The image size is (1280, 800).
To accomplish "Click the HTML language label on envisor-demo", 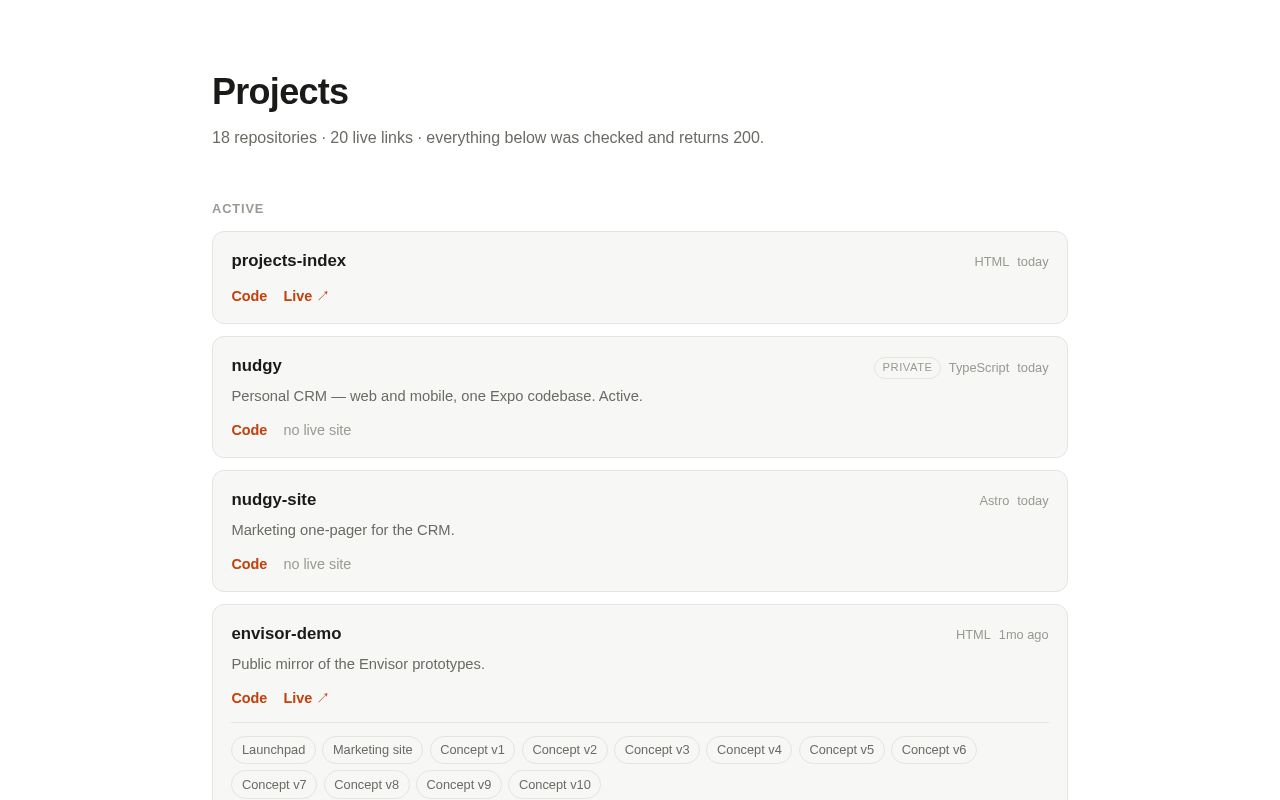I will point(973,635).
